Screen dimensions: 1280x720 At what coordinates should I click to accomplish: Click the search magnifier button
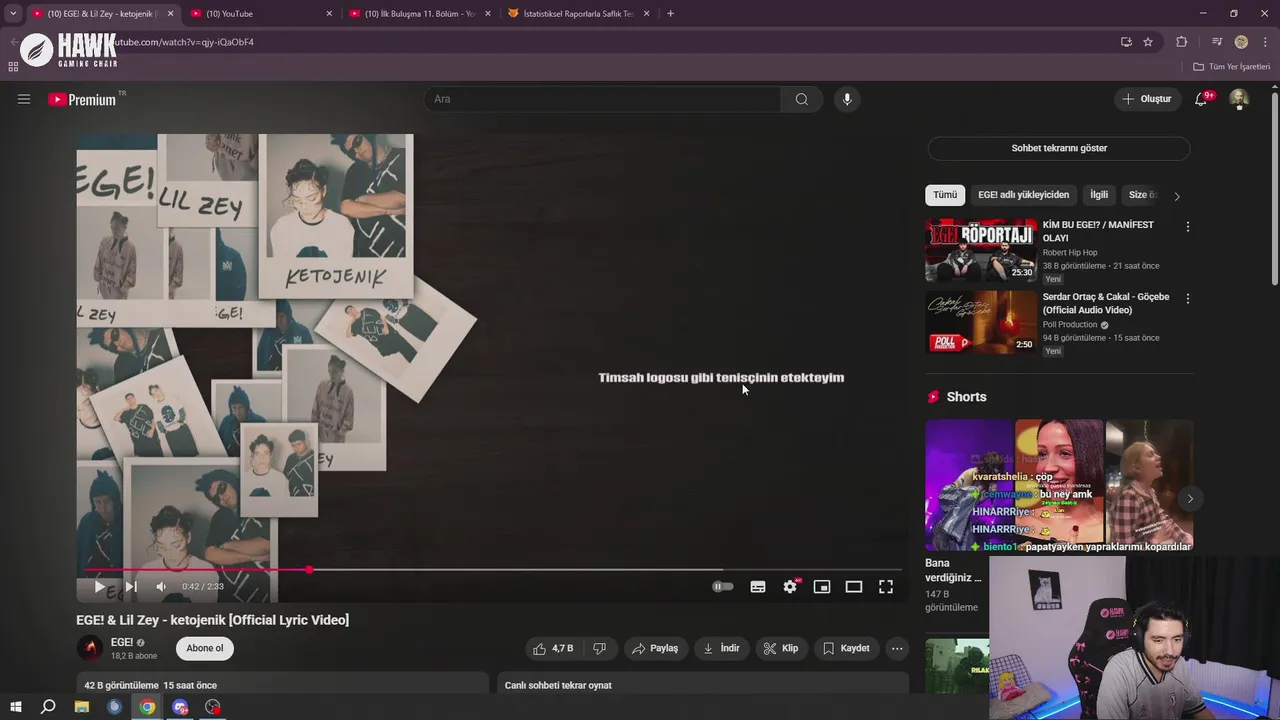coord(802,99)
